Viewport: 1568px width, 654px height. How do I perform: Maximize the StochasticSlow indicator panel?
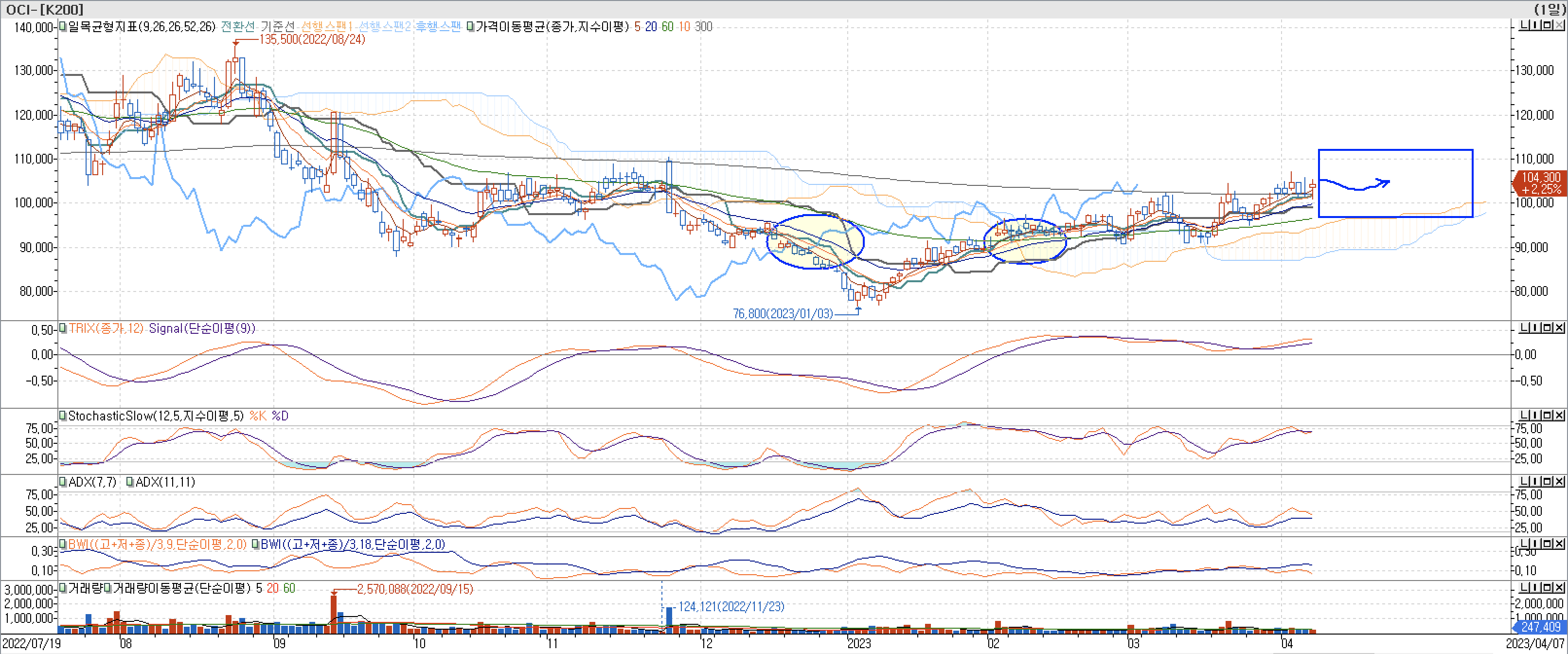click(x=1547, y=415)
